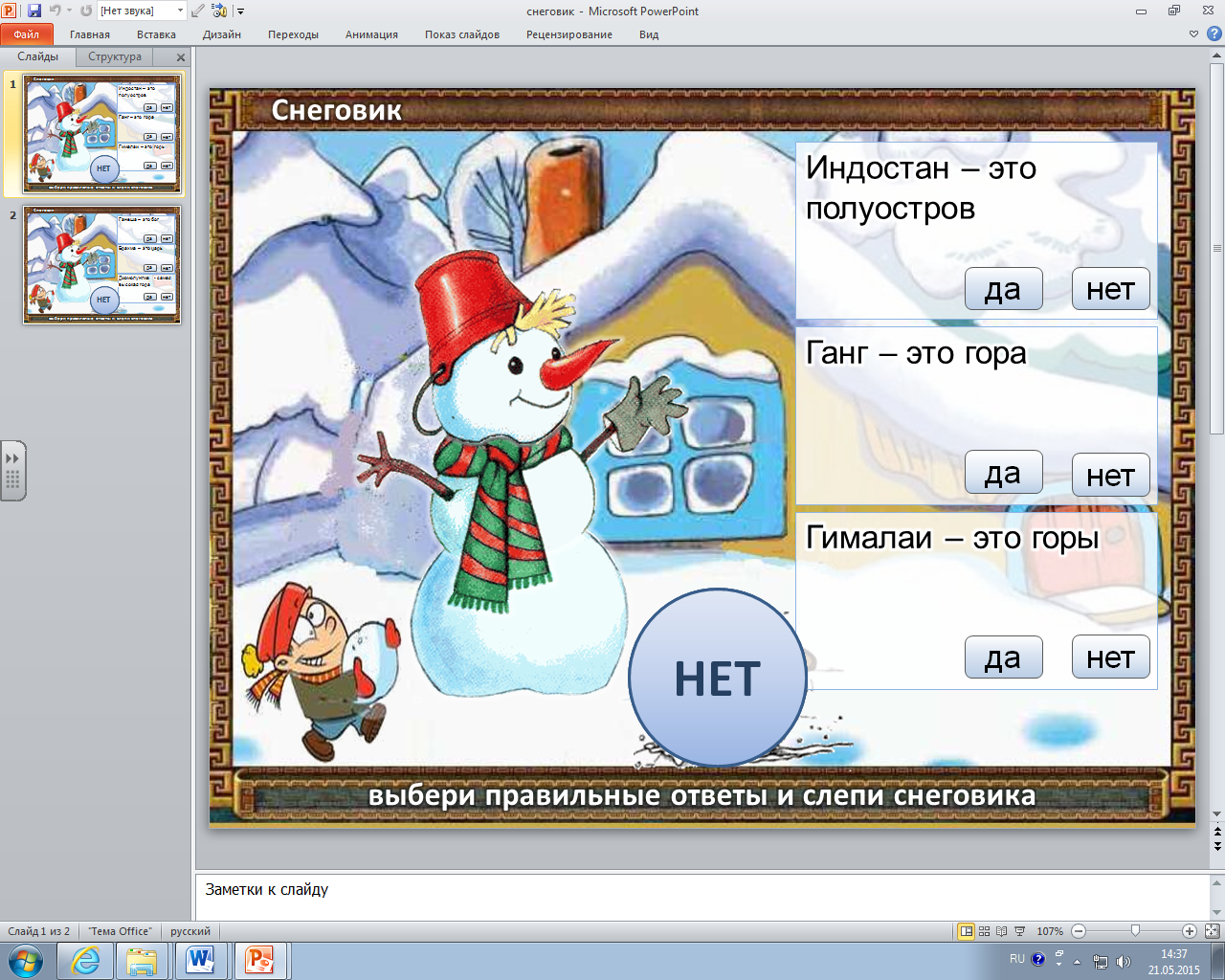Go to previous slide with double-arrow up
The image size is (1225, 980).
(x=1217, y=832)
